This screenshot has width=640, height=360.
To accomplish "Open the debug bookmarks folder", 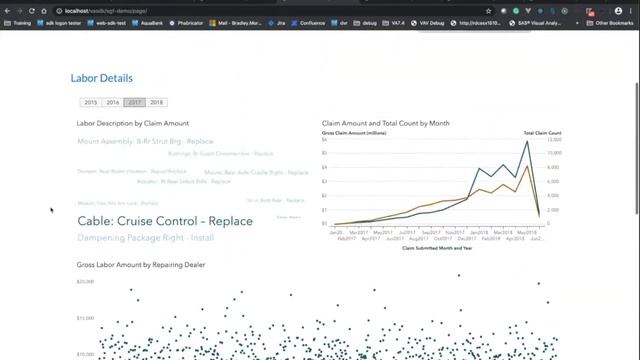I will click(365, 23).
